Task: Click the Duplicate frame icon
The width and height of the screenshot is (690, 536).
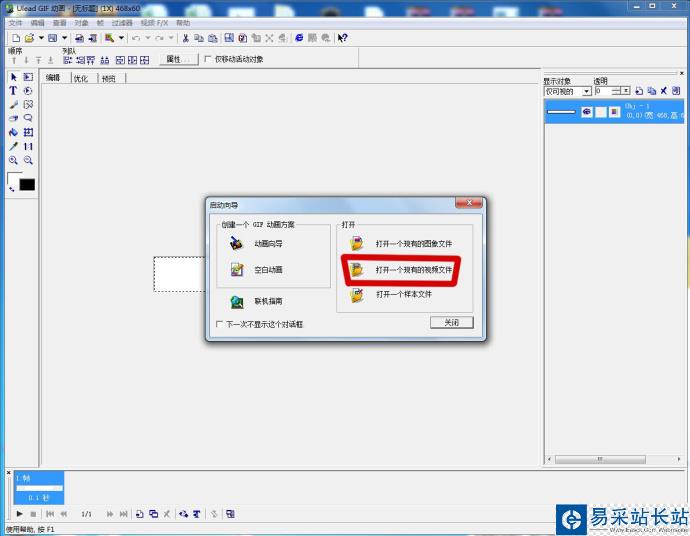Action: (153, 514)
